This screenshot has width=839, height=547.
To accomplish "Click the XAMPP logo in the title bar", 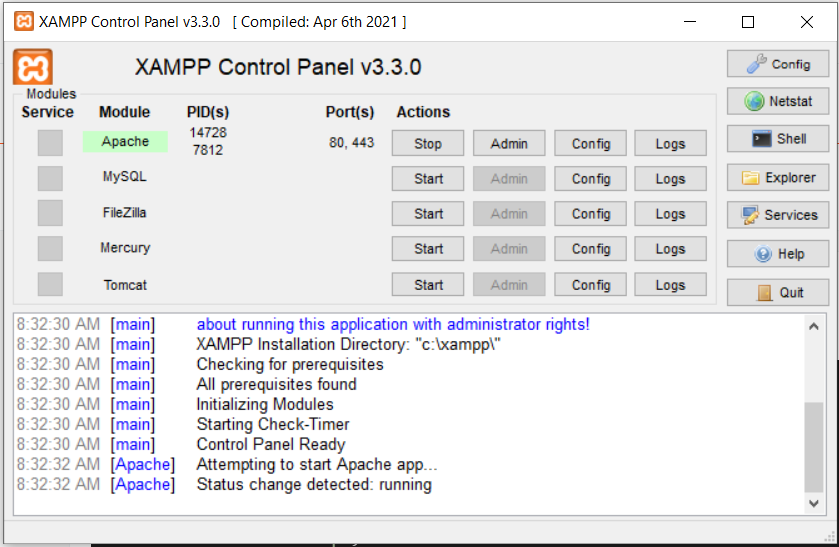I will click(x=24, y=21).
